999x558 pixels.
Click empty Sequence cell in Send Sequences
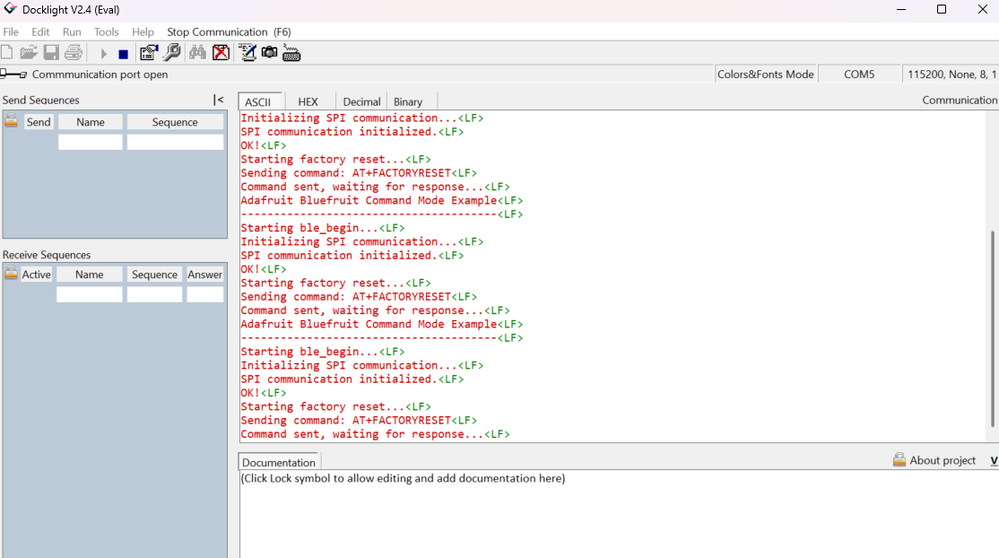point(175,141)
